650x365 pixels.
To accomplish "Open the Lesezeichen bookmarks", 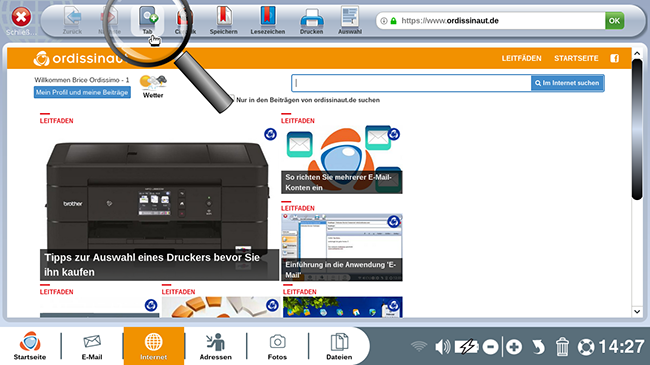I will point(268,20).
